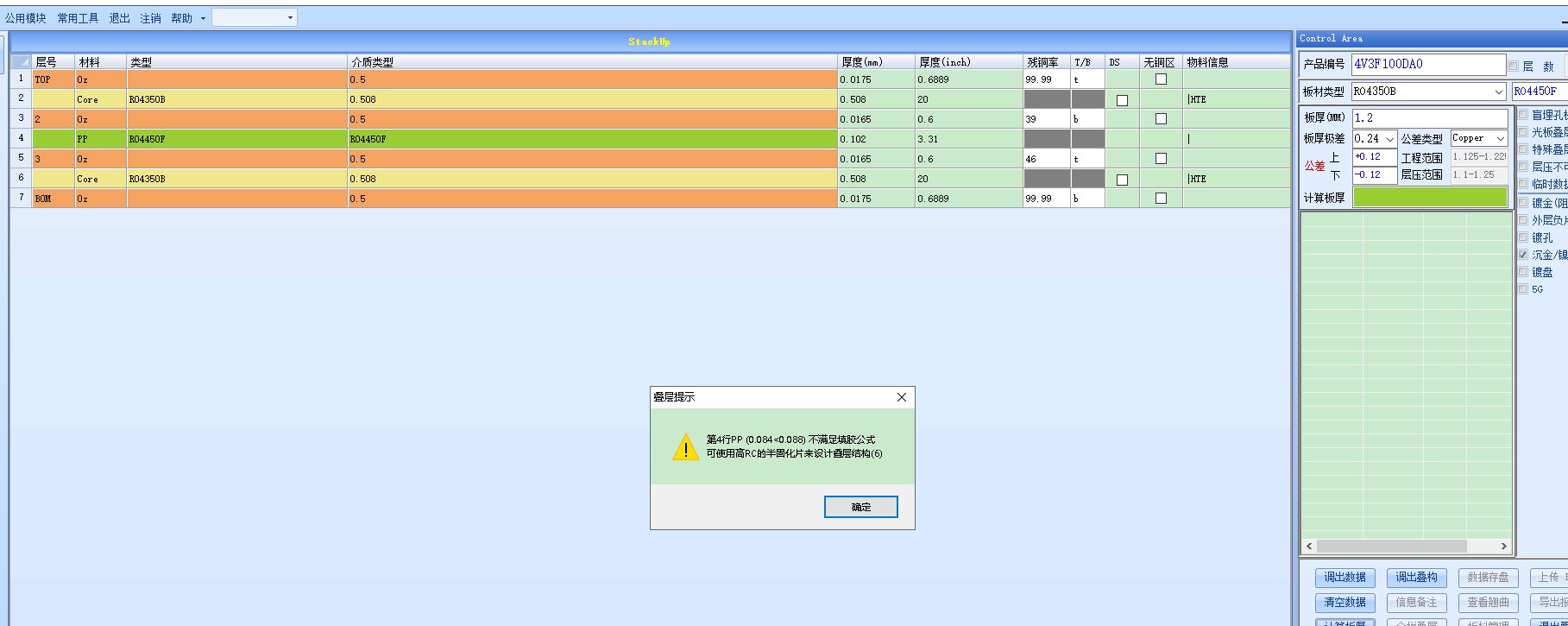Click left arrow of Control Area scrollbar
Viewport: 1568px width, 626px height.
click(x=1309, y=547)
